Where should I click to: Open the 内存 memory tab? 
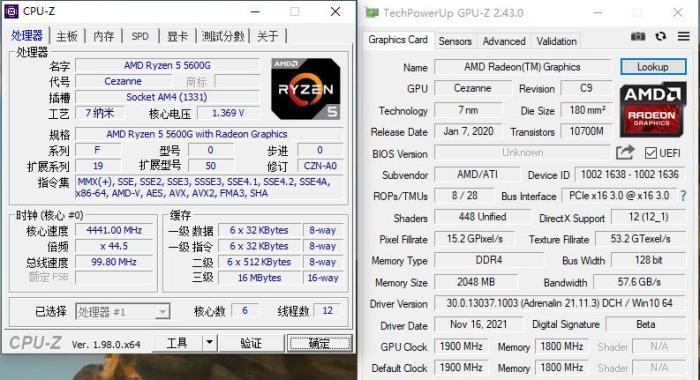[104, 36]
